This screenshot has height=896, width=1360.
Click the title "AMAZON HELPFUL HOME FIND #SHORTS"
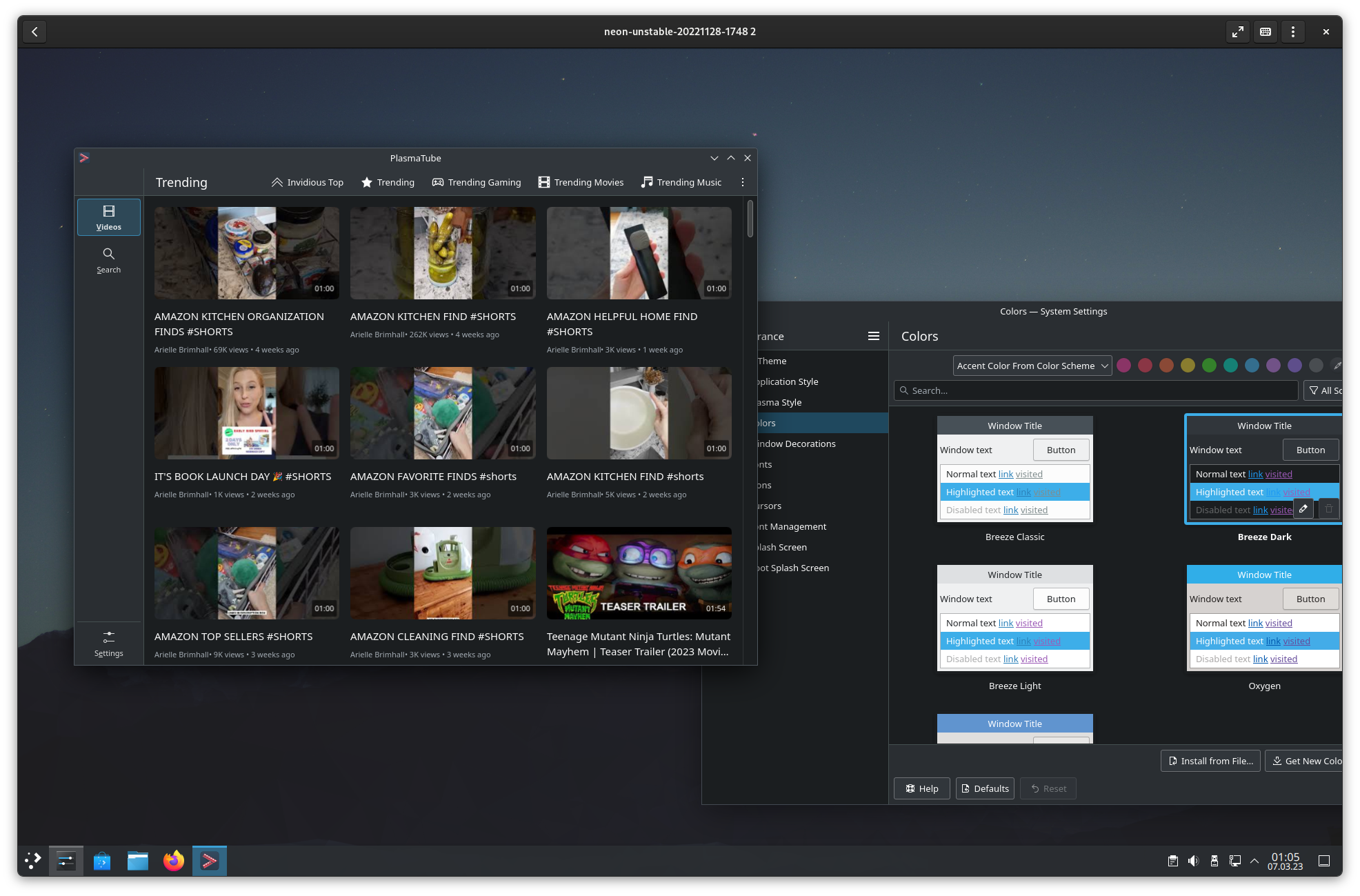[x=622, y=324]
